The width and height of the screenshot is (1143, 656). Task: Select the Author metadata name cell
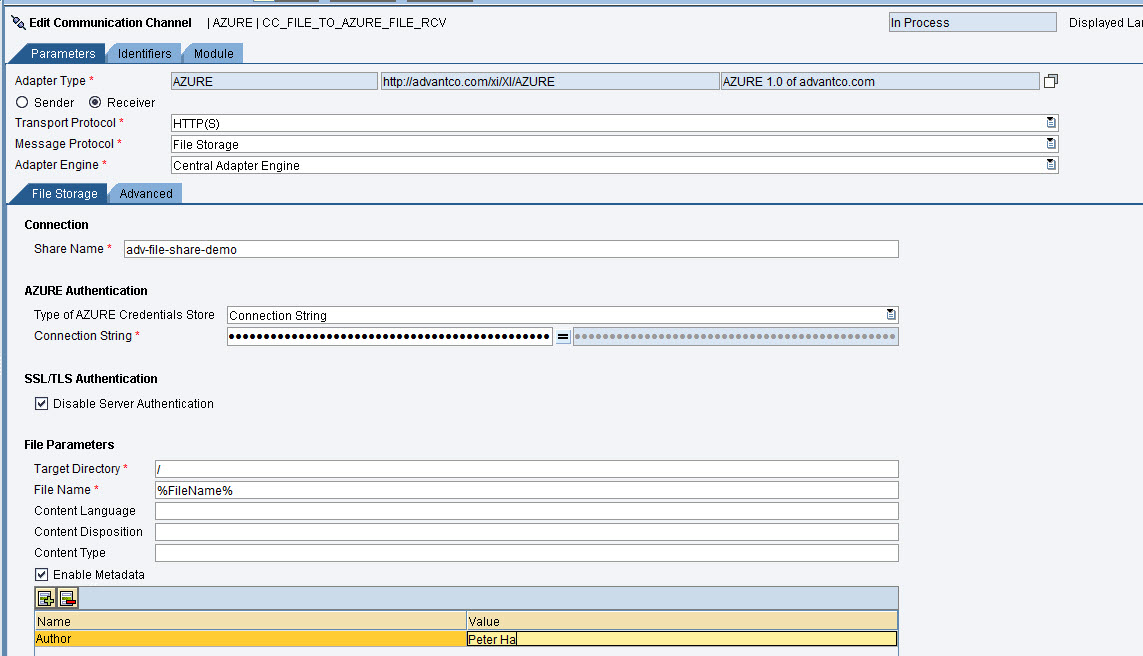[250, 639]
